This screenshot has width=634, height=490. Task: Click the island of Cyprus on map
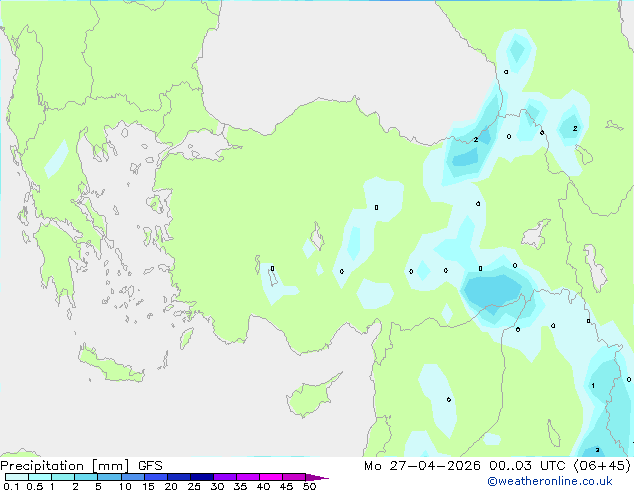pyautogui.click(x=311, y=397)
